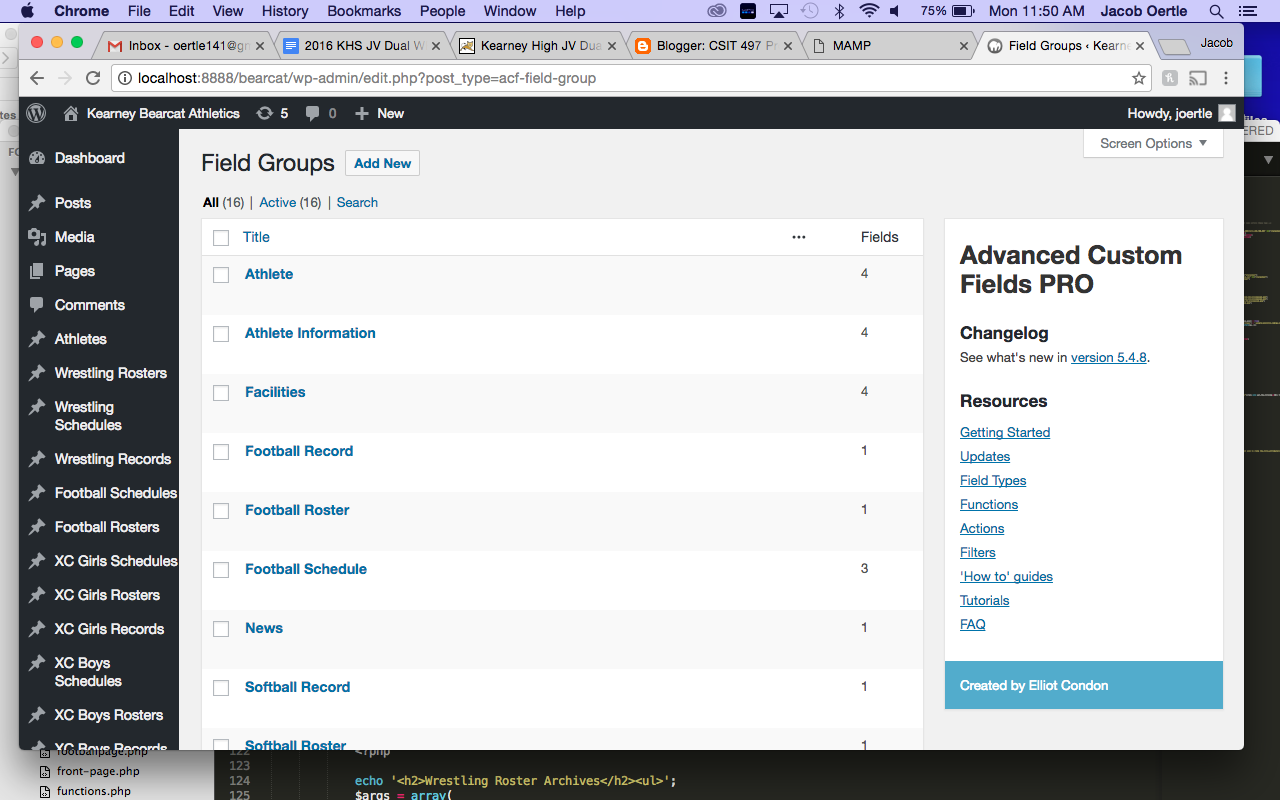Go back with Chrome's back arrow
1280x800 pixels.
(37, 78)
